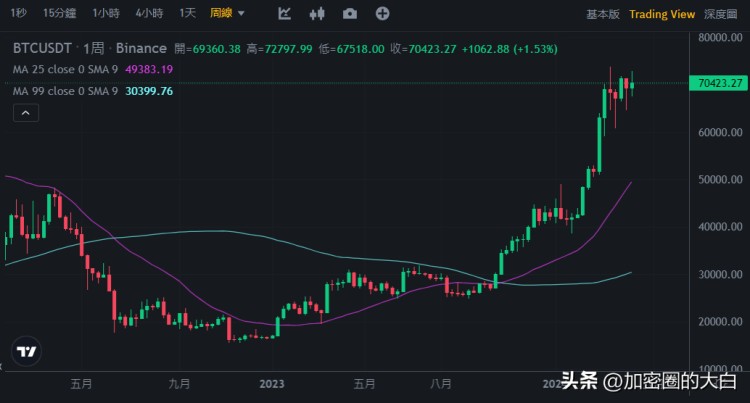Image resolution: width=750 pixels, height=403 pixels.
Task: Click the 40000.00 price axis label
Action: click(x=720, y=227)
